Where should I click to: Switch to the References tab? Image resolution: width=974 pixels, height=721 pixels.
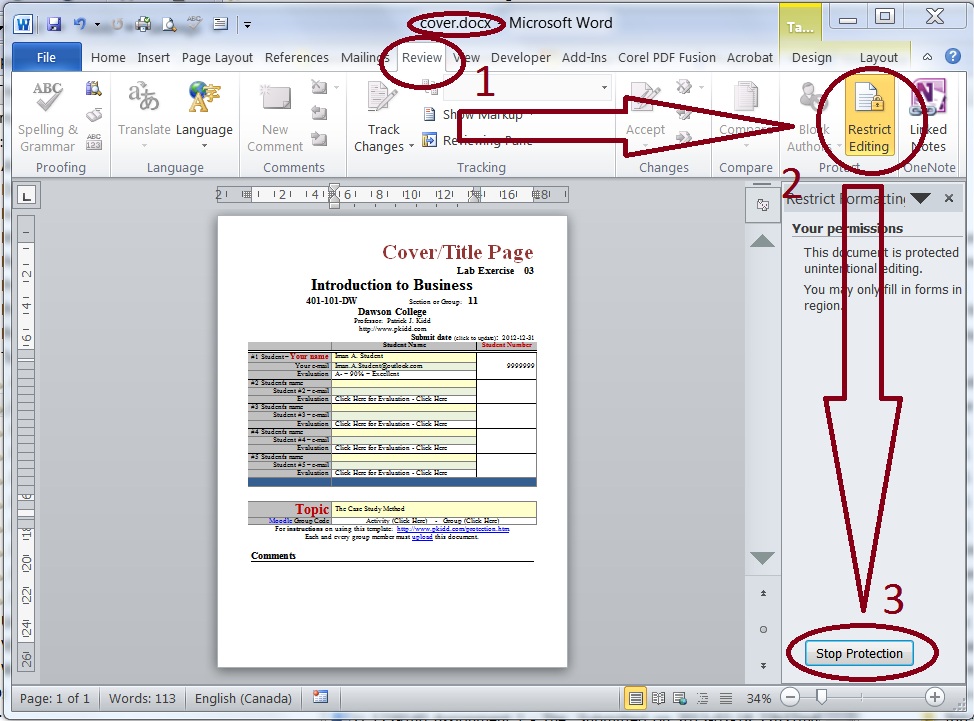[296, 57]
